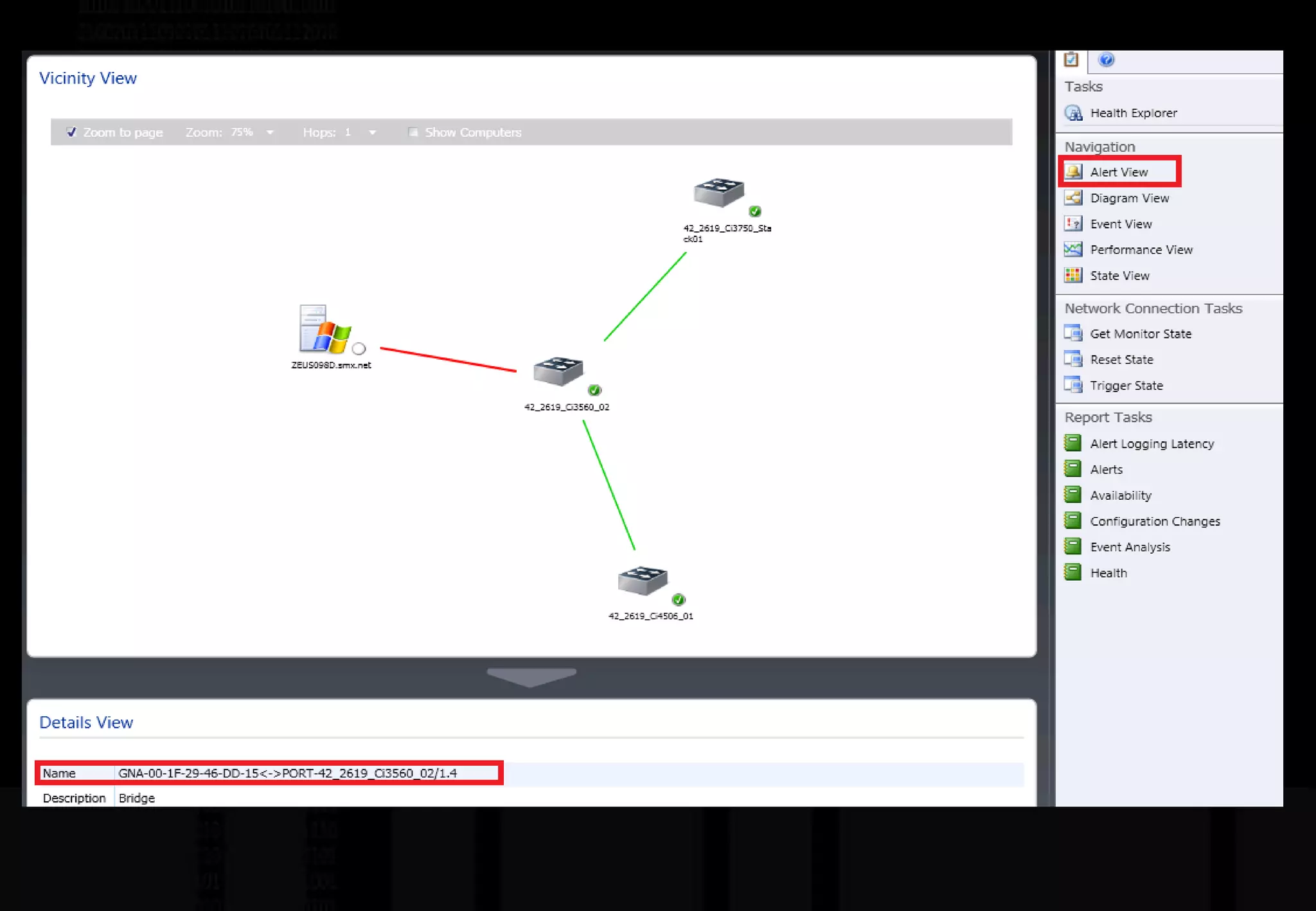Viewport: 1316px width, 911px height.
Task: Open the Zoom percentage dropdown
Action: [270, 132]
